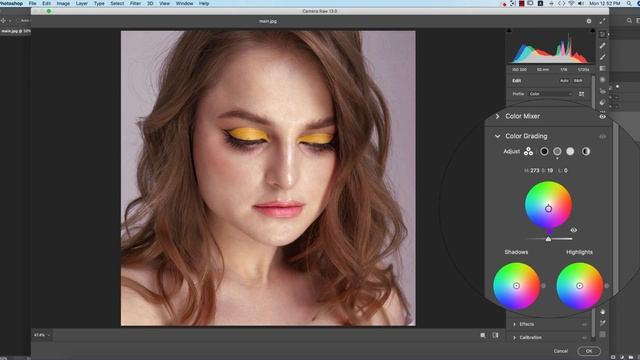The width and height of the screenshot is (640, 360).
Task: Select Midtones-only adjust circle
Action: (557, 151)
